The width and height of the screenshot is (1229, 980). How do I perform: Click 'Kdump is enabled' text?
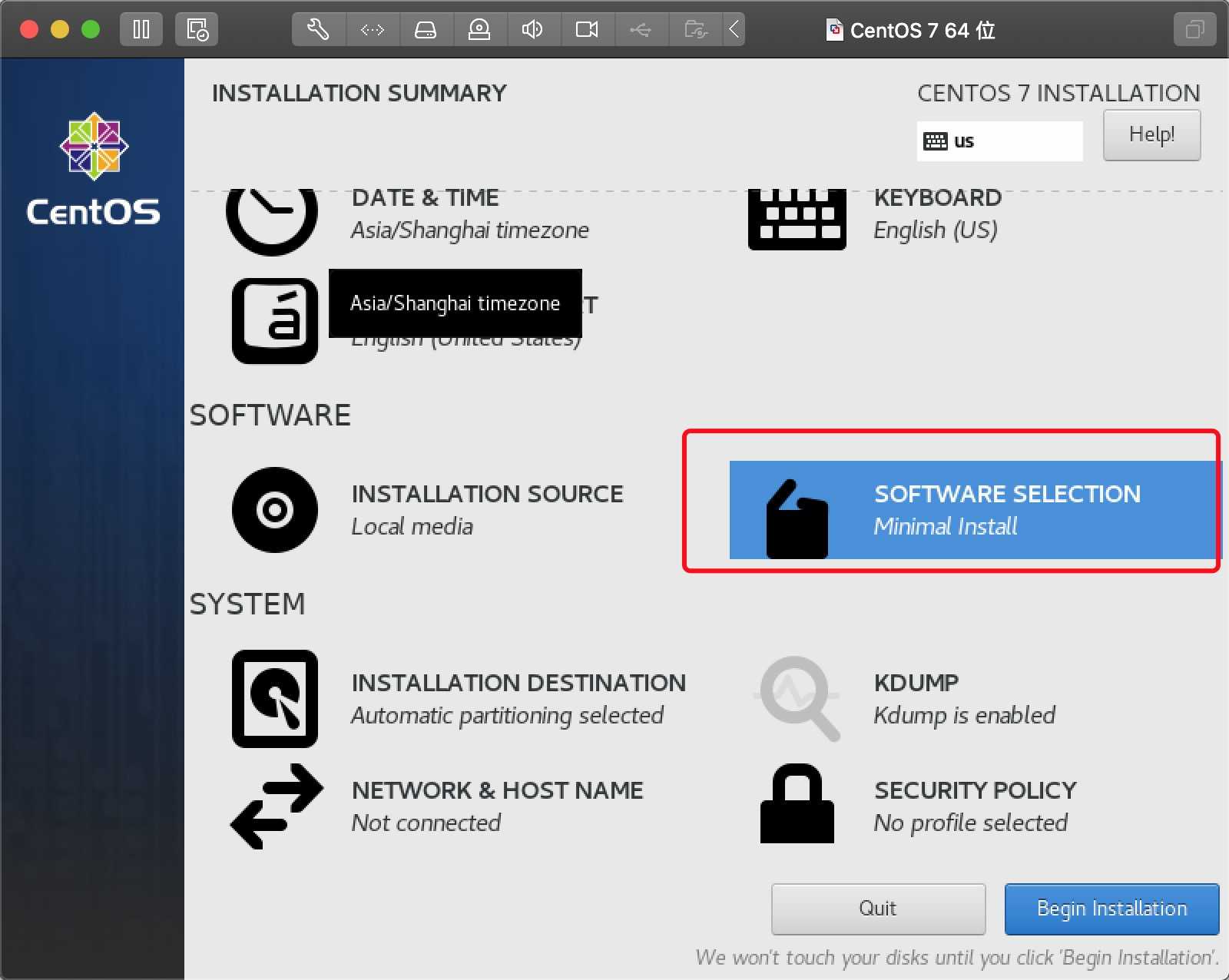coord(964,716)
